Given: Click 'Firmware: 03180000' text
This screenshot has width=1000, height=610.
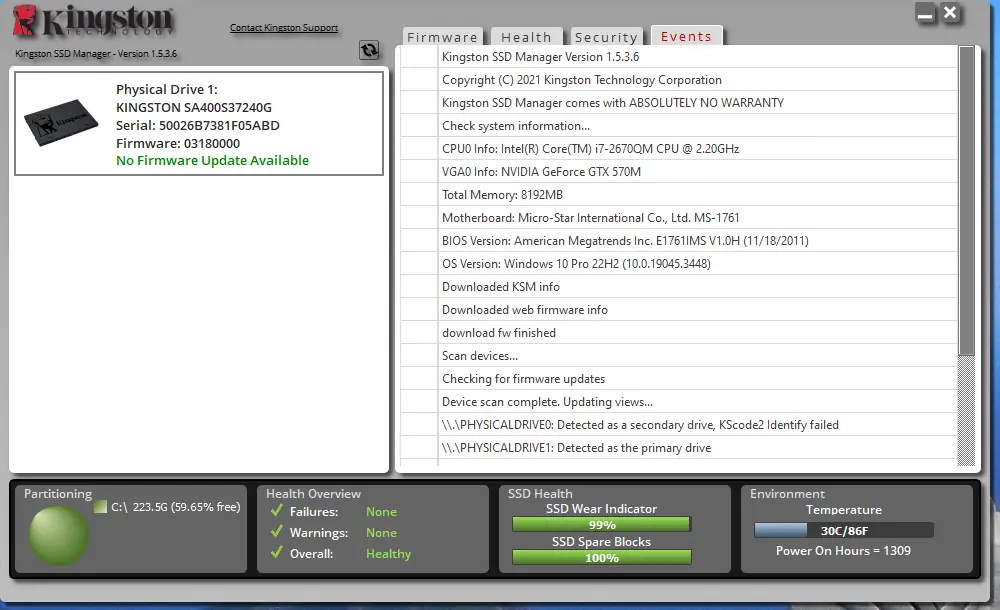Looking at the screenshot, I should (178, 144).
